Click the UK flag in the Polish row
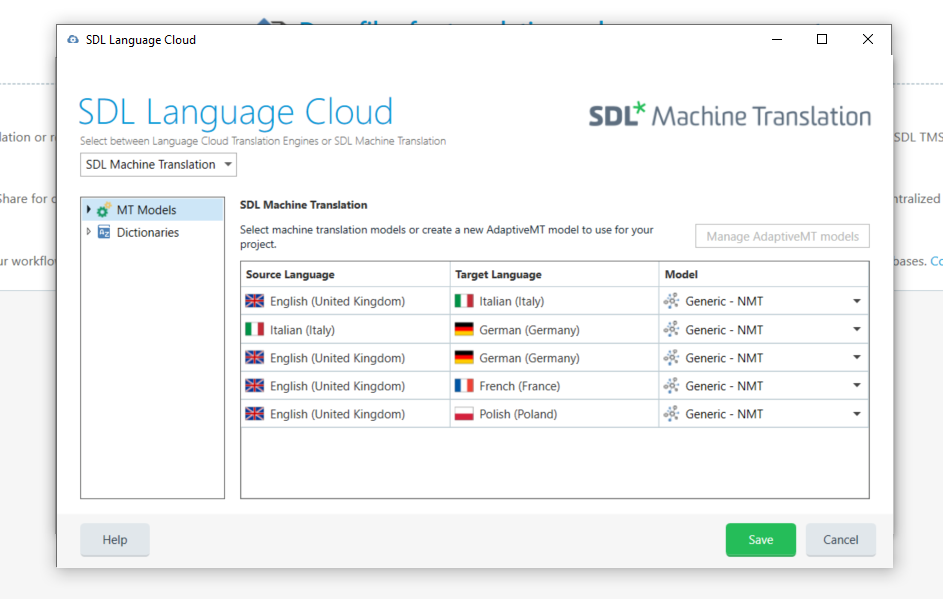This screenshot has width=943, height=599. pyautogui.click(x=254, y=414)
